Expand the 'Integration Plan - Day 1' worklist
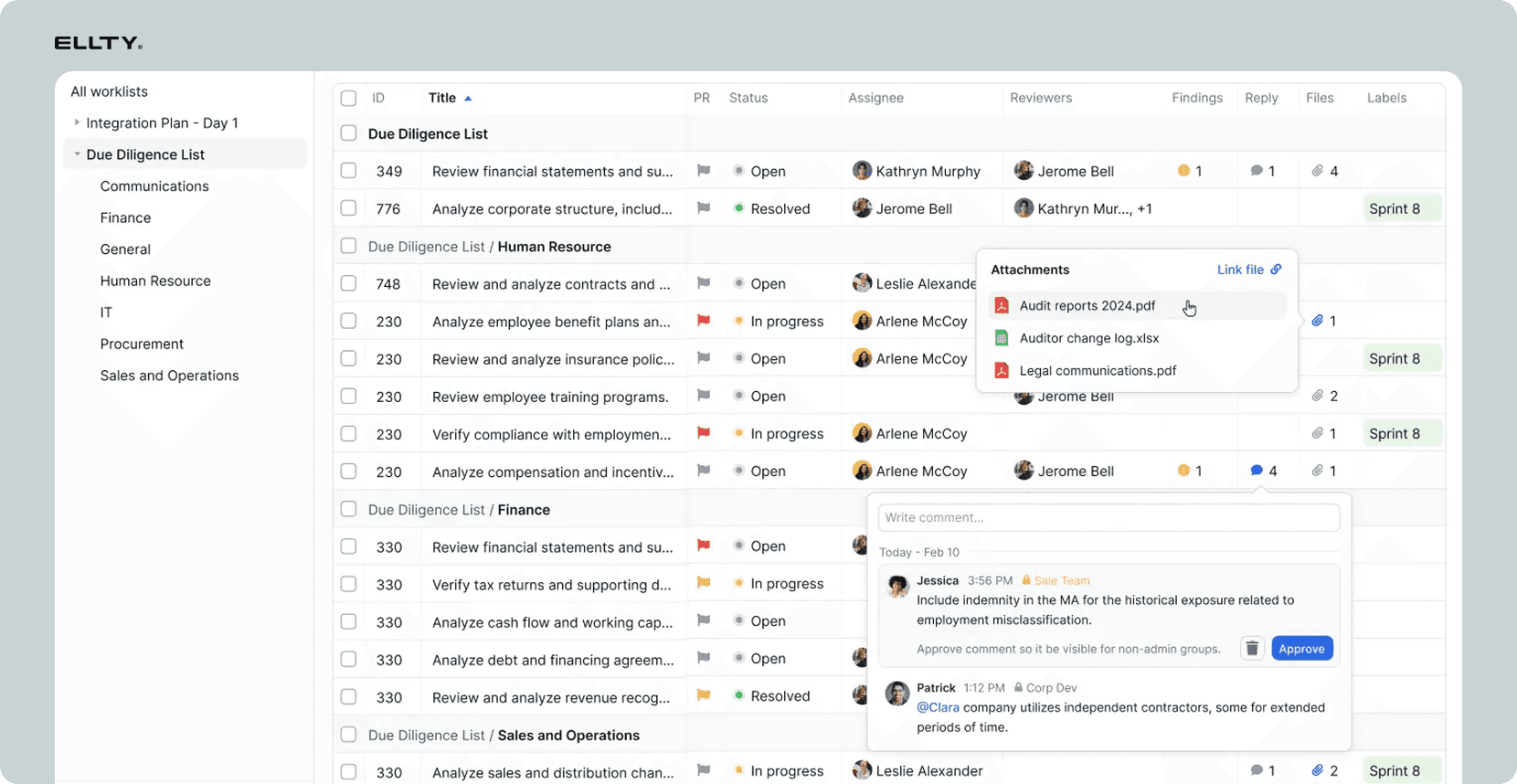Screen dimensions: 1517x784 (x=77, y=122)
